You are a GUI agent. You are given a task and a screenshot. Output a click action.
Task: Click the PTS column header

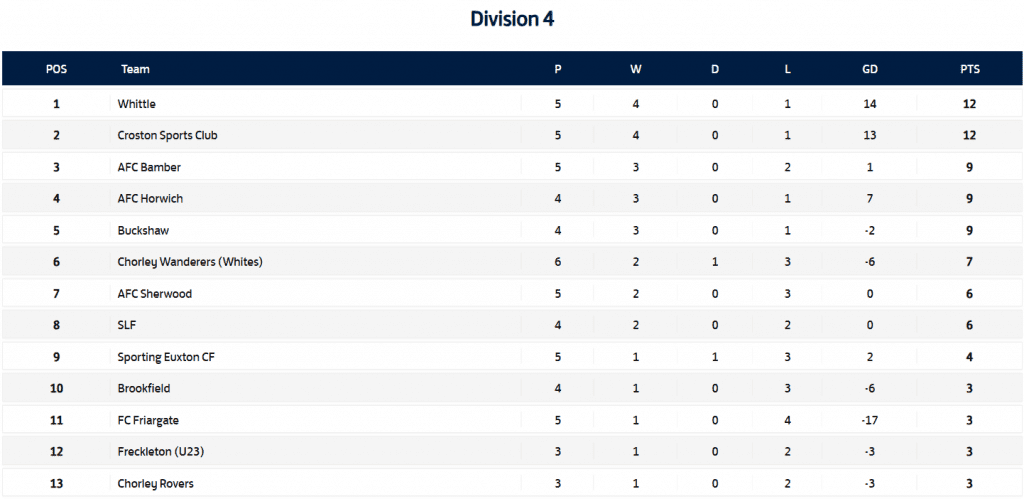969,70
